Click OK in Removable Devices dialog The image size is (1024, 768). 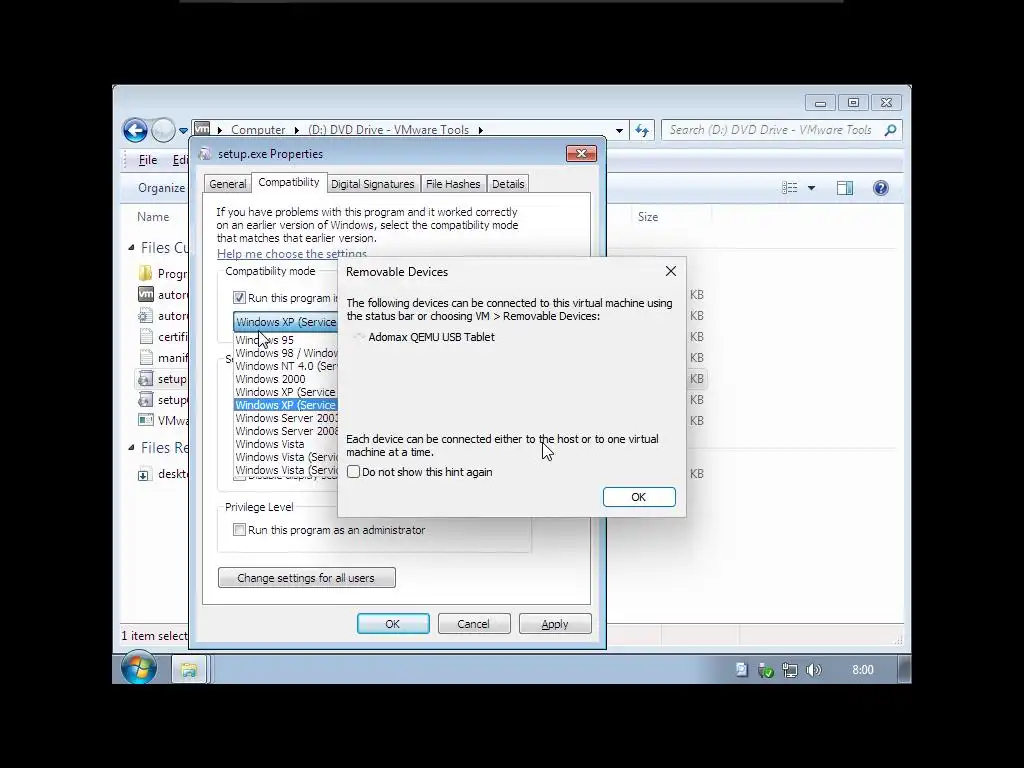coord(639,497)
